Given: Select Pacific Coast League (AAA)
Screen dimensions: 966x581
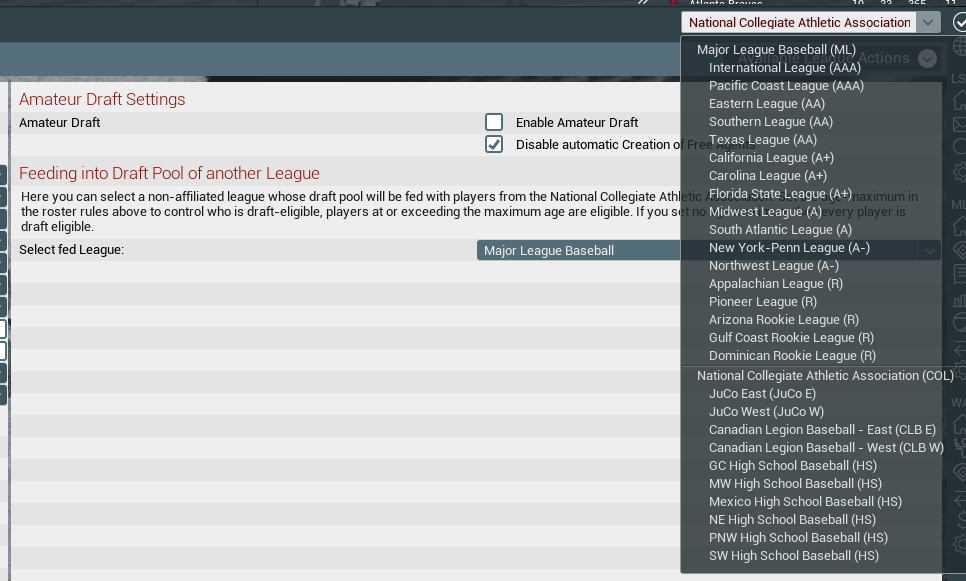Looking at the screenshot, I should click(786, 86).
